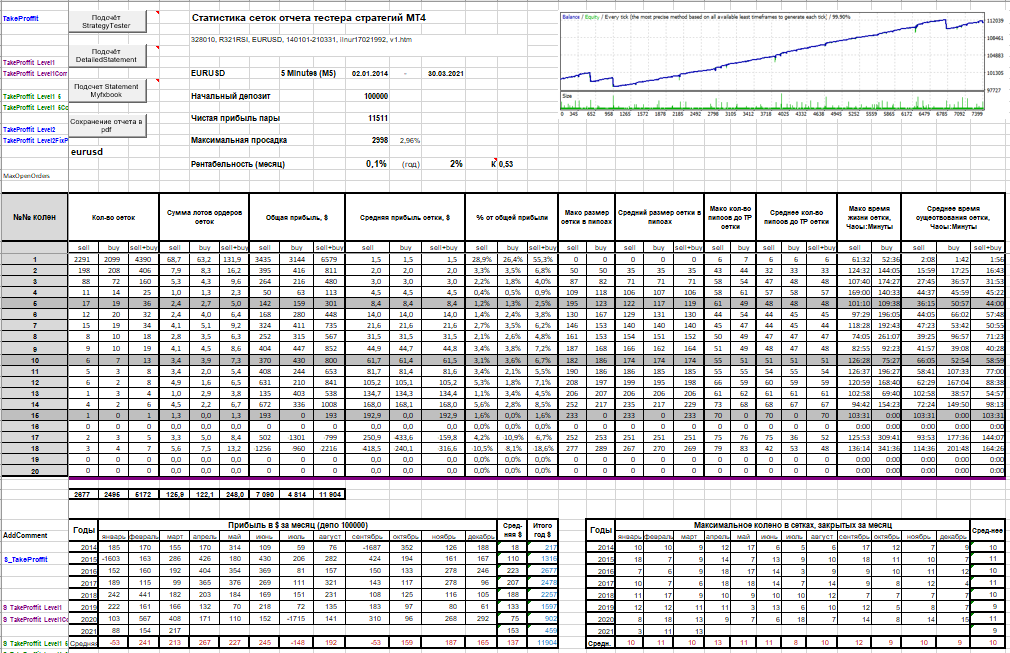Click the 'EURUSD' symbol cell
The image size is (1010, 653).
click(208, 73)
